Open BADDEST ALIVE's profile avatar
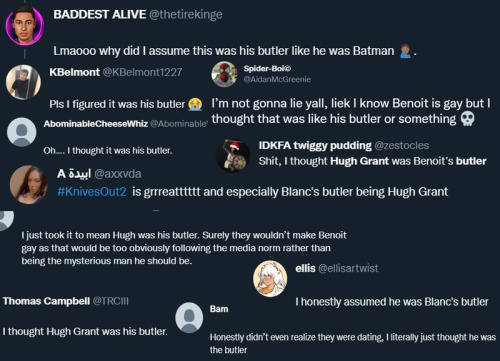This screenshot has height=361, width=500. pyautogui.click(x=25, y=25)
